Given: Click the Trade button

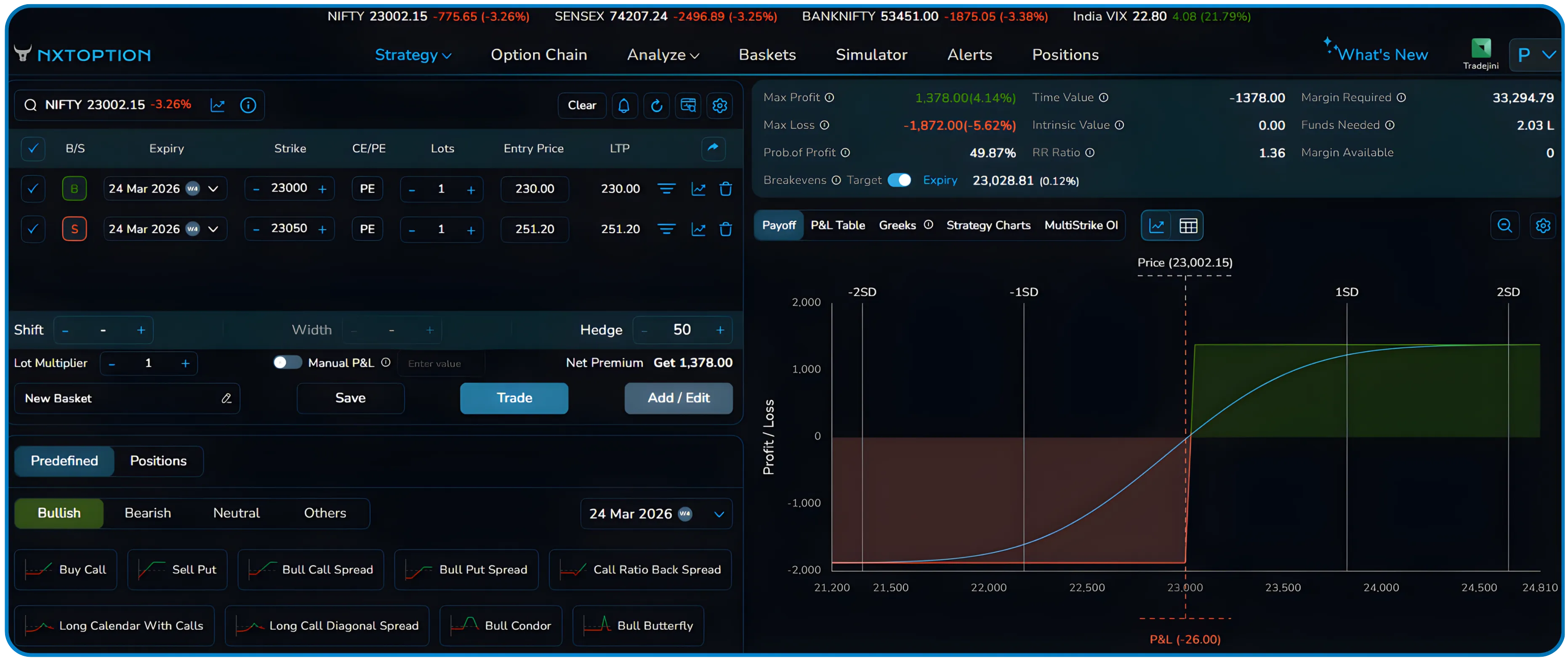Looking at the screenshot, I should (514, 398).
